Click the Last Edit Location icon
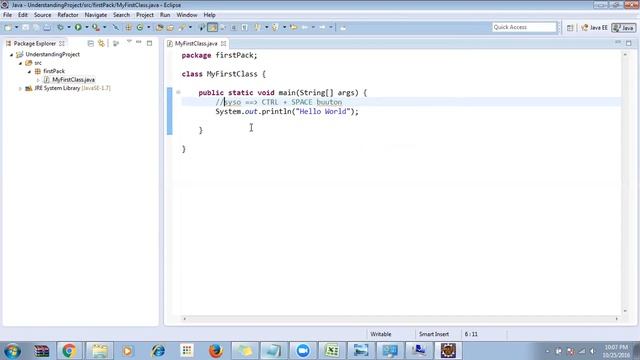Viewport: 640px width, 360px height. point(293,27)
